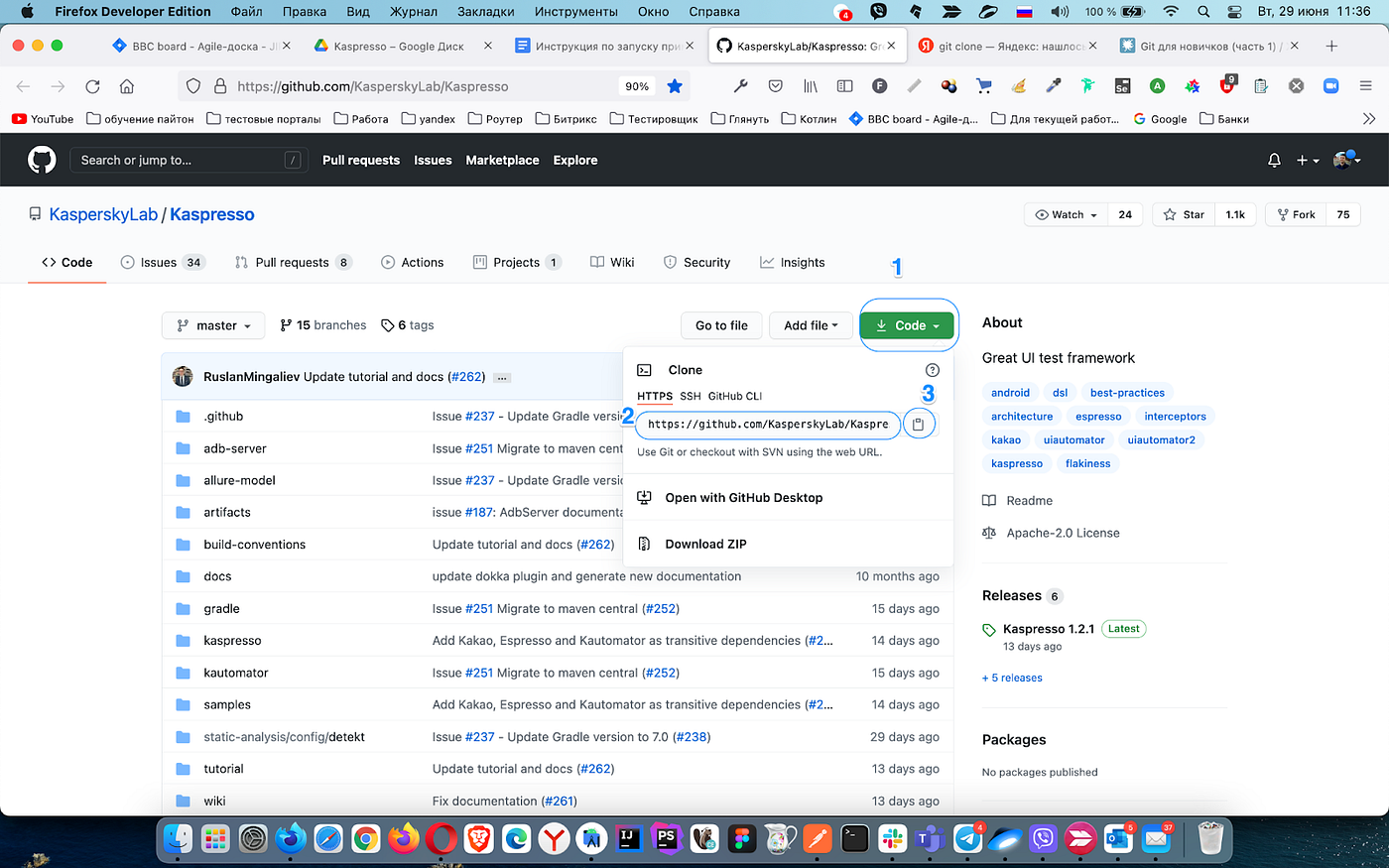1389x868 pixels.
Task: Open Security repository tab
Action: (696, 262)
